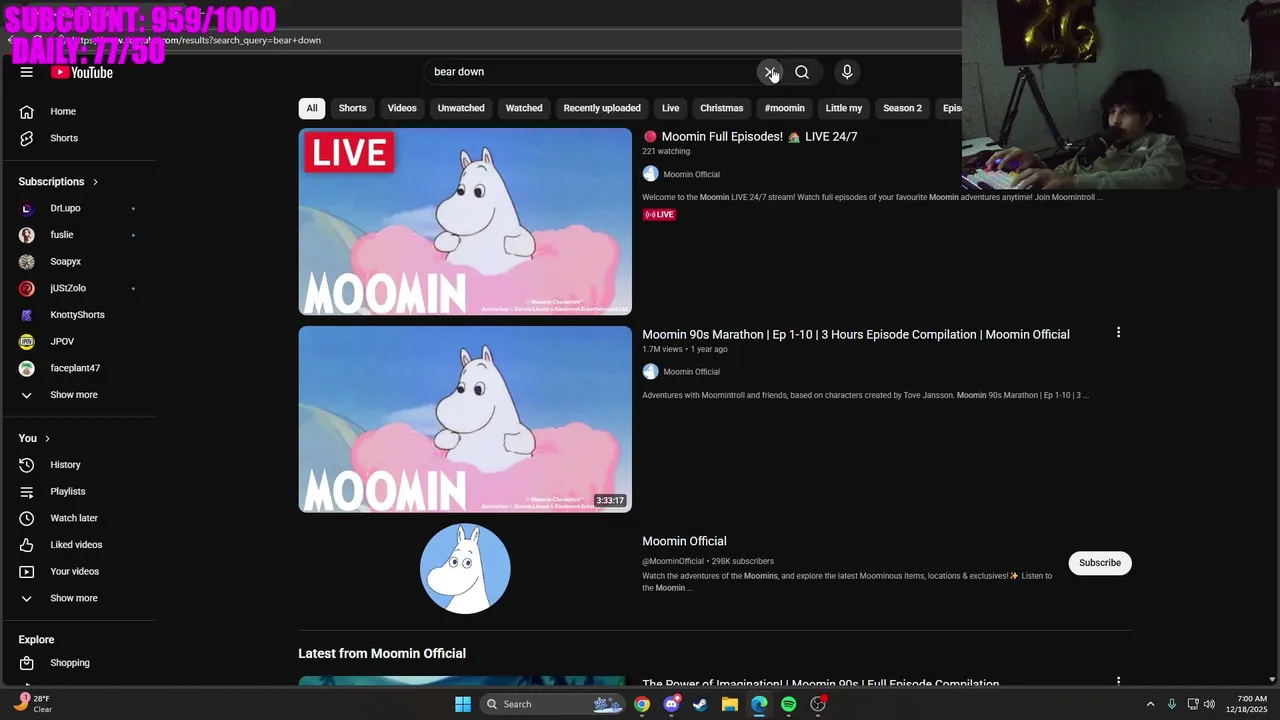Open the Moomin 90s Marathon thumbnail
1280x720 pixels.
(465, 419)
